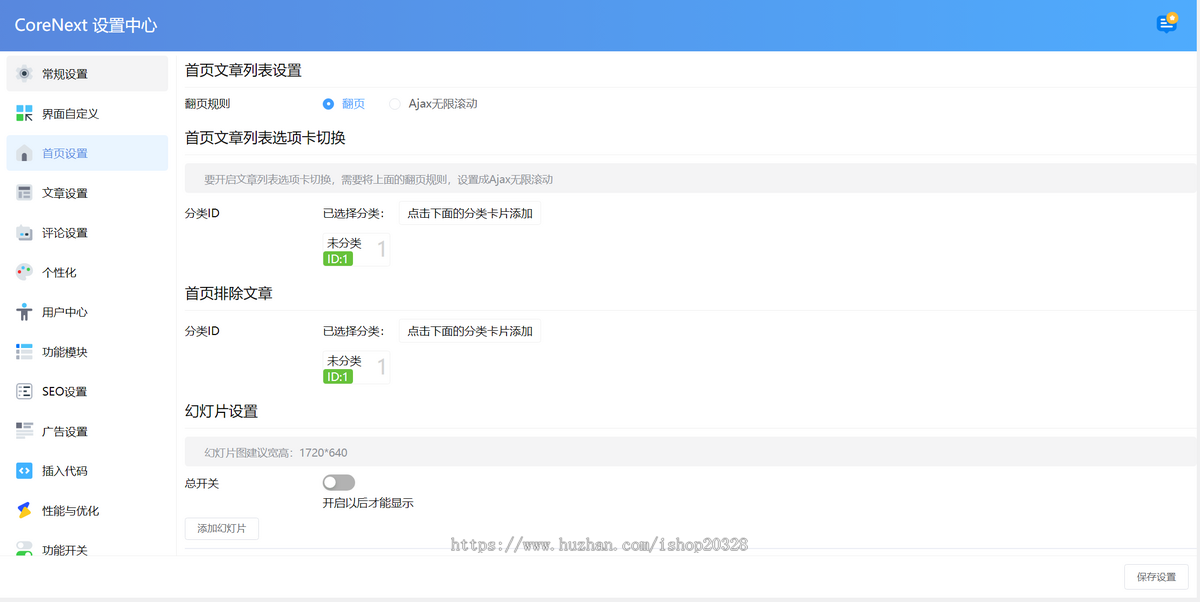This screenshot has height=602, width=1200.
Task: Open the message icon in top-right header
Action: [x=1166, y=24]
